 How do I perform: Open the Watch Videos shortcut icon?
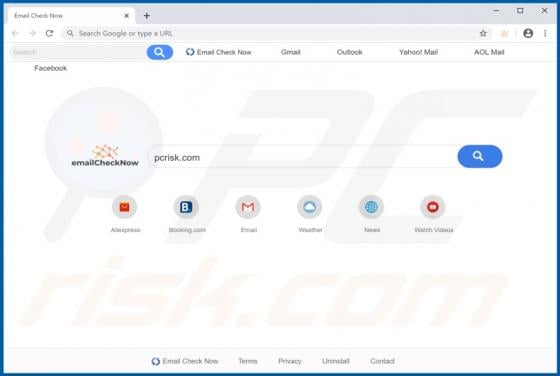433,207
